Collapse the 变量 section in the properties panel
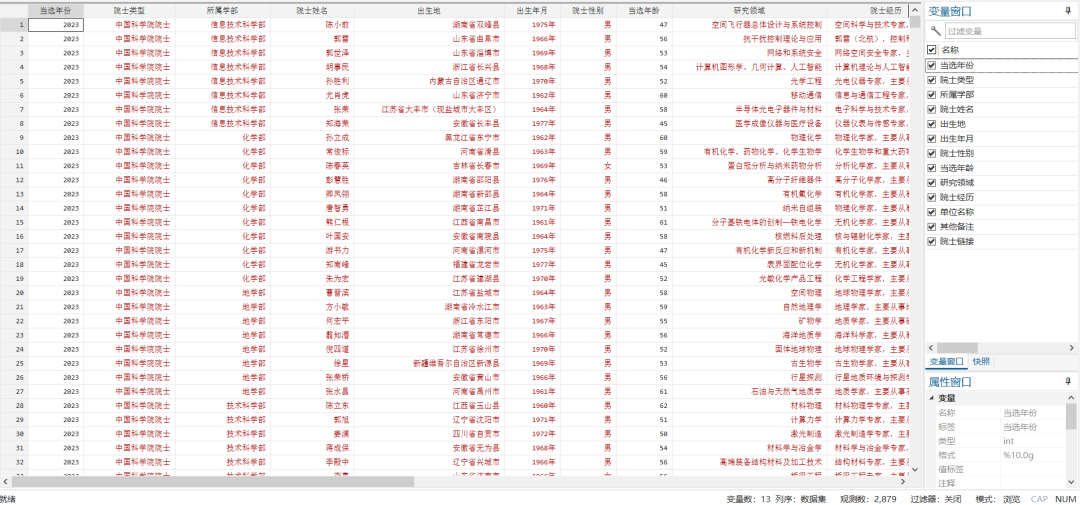Screen dimensions: 1080x505 (x=932, y=398)
